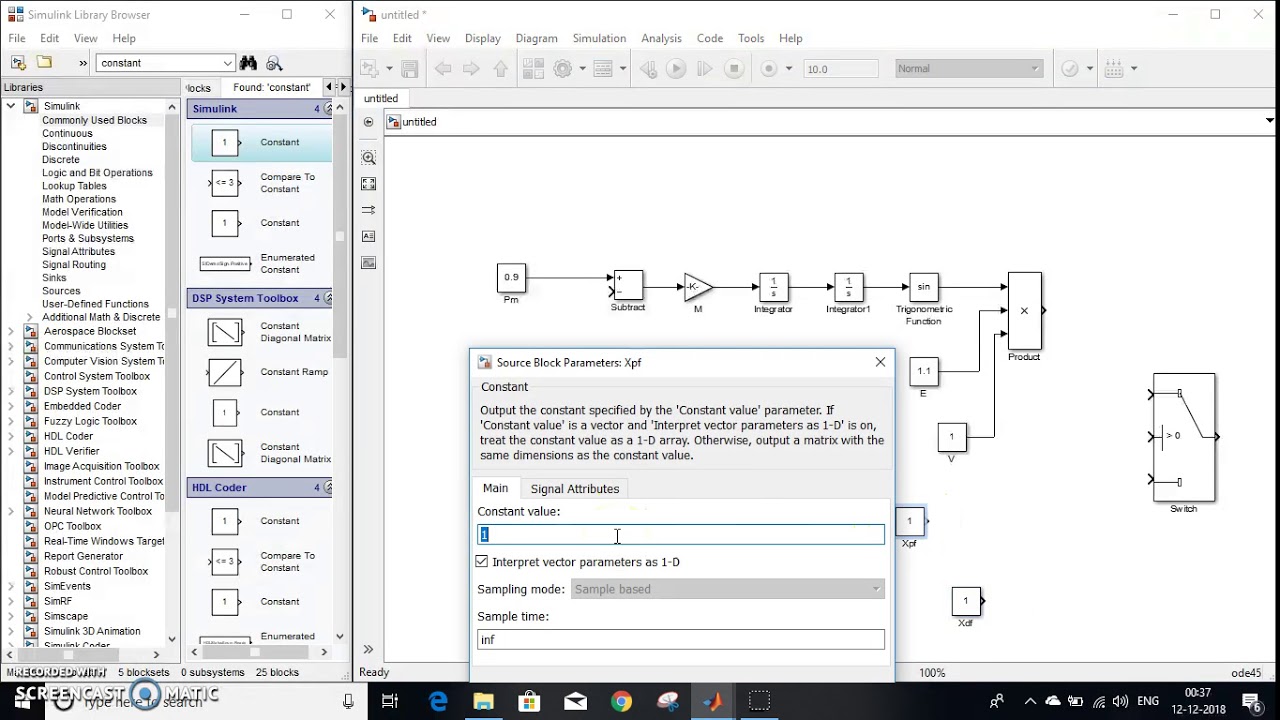Click the Annotation text palette icon
Screen dimensions: 1280x720
369,236
